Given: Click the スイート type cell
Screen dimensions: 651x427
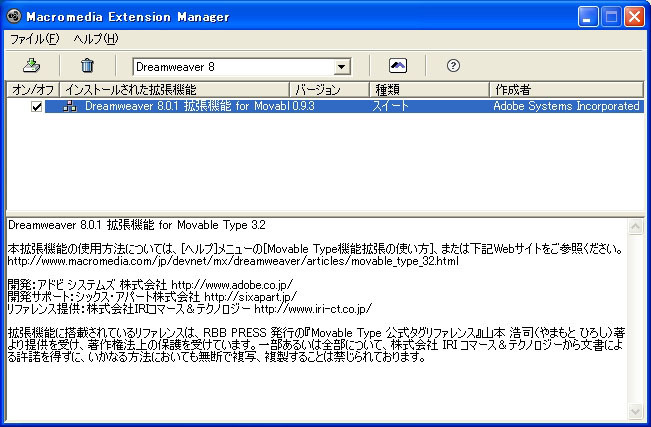Looking at the screenshot, I should 390,106.
